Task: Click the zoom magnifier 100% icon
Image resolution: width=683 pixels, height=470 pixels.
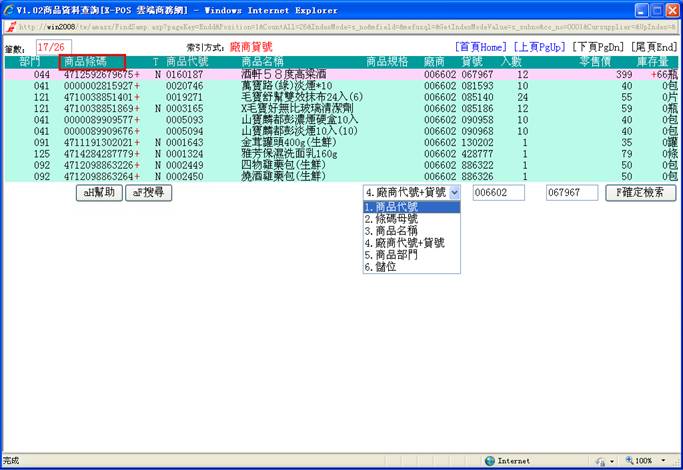Action: click(628, 461)
